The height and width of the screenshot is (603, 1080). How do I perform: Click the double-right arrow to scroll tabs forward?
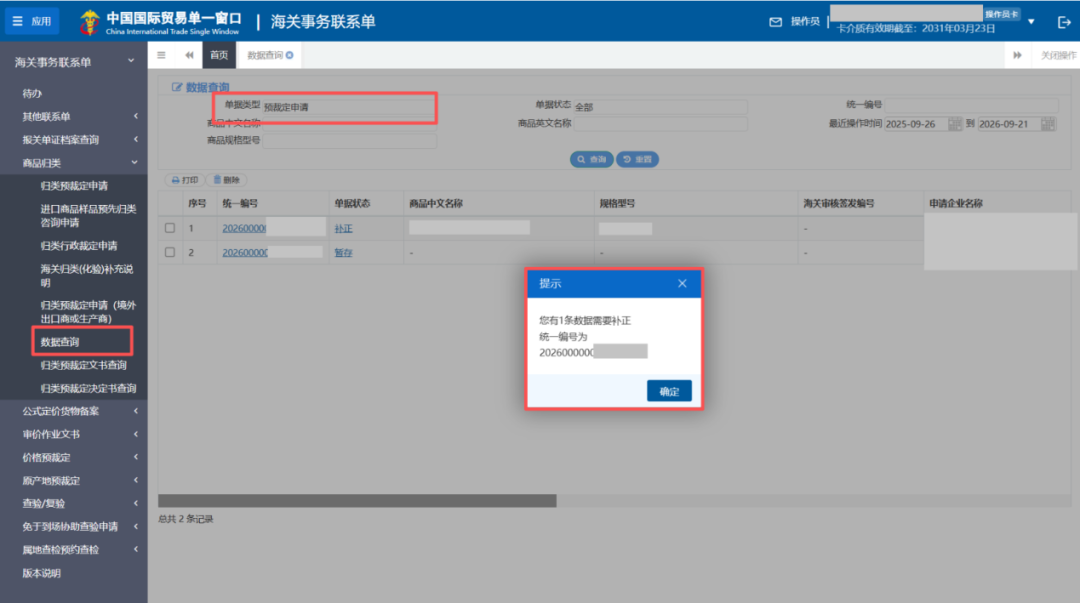pyautogui.click(x=1017, y=55)
